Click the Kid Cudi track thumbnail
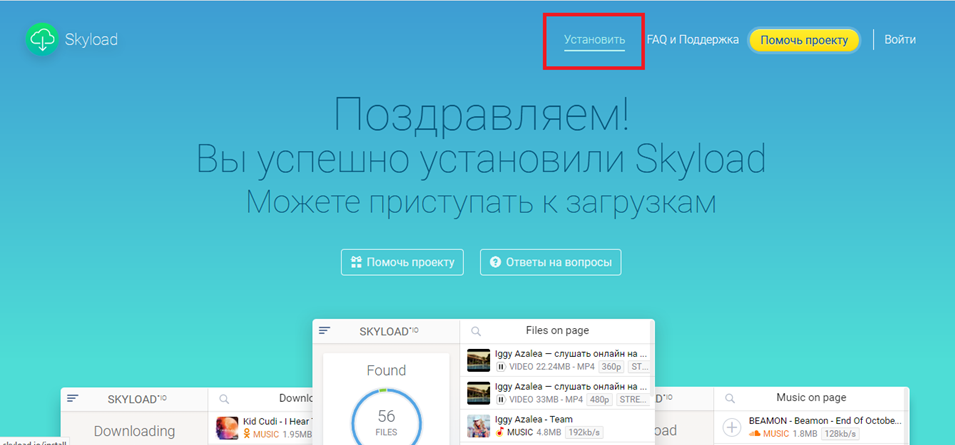 227,427
